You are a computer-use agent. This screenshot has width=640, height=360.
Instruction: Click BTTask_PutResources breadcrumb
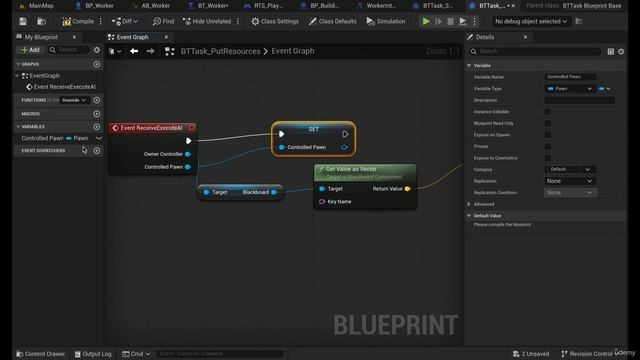[220, 51]
